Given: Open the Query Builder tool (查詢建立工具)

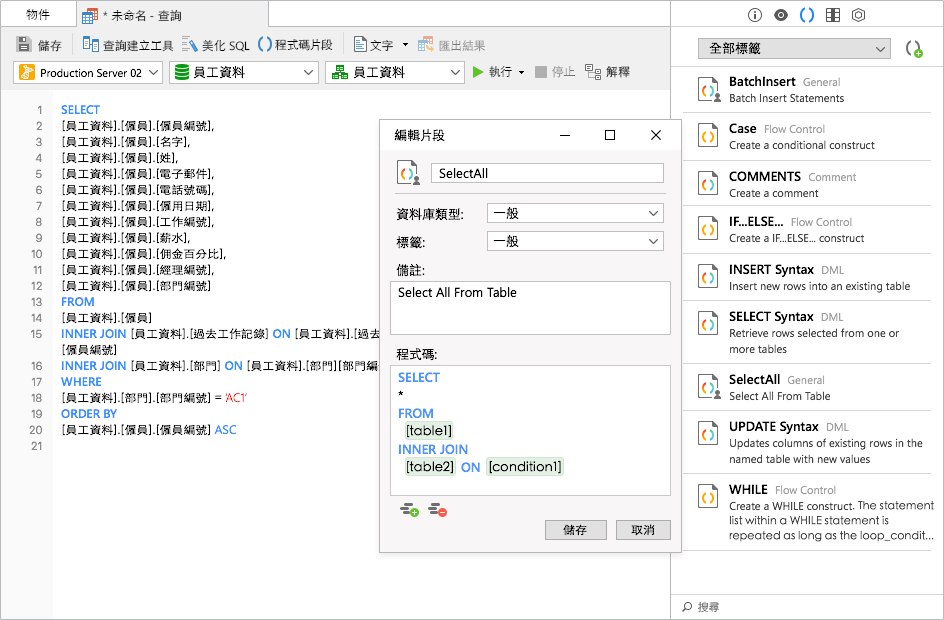Looking at the screenshot, I should [x=128, y=45].
